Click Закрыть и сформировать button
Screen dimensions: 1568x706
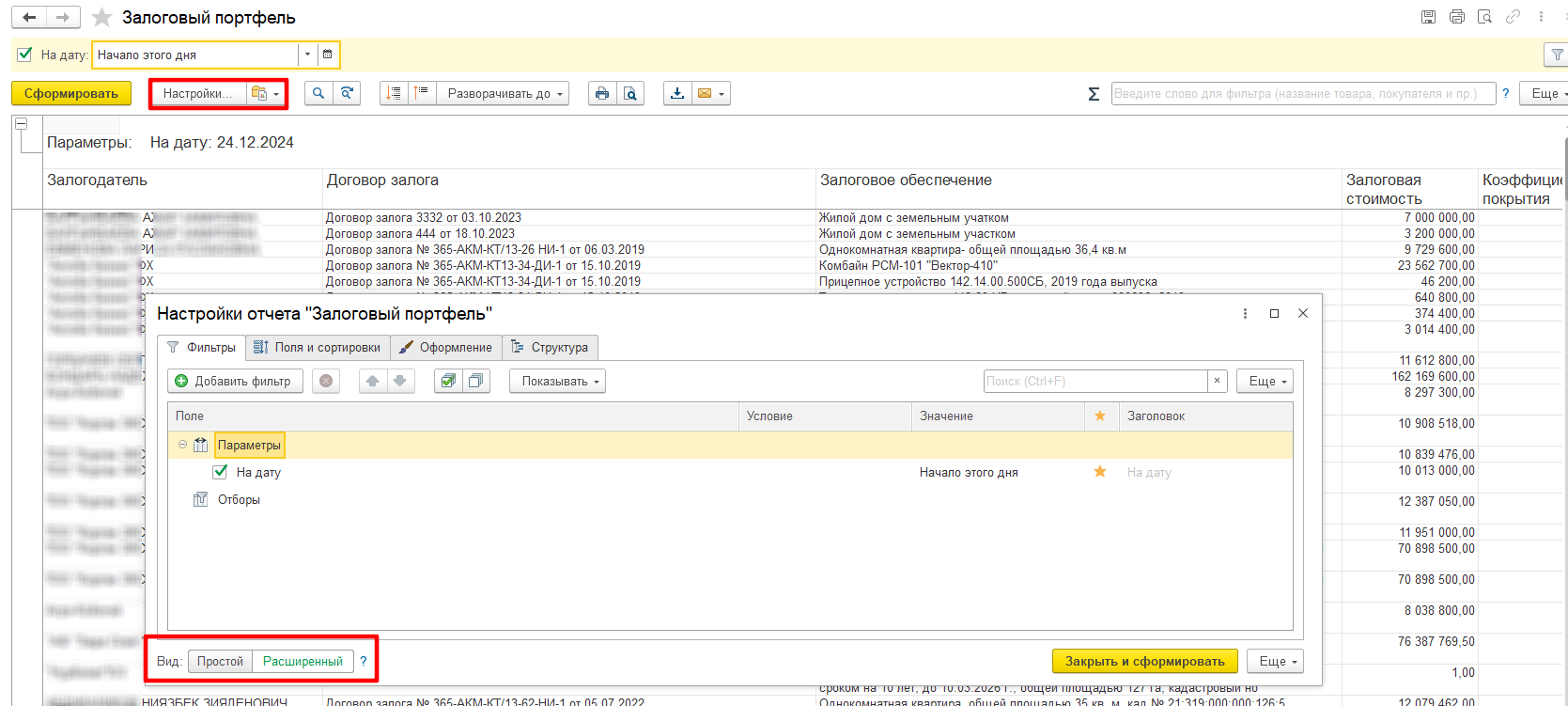(1145, 661)
